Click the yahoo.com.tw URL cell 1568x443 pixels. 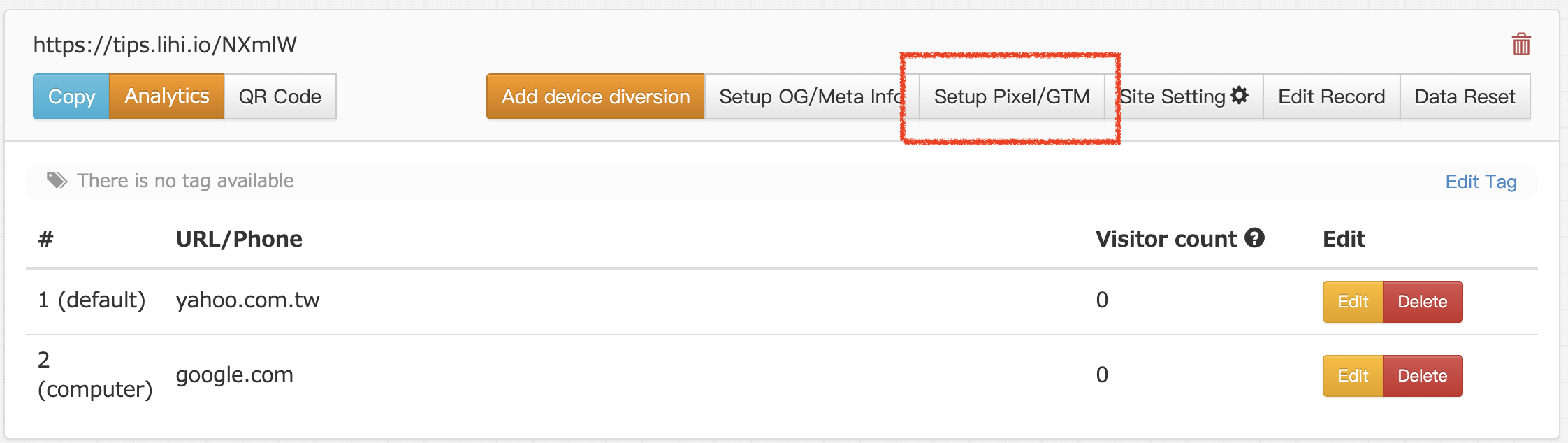(247, 300)
